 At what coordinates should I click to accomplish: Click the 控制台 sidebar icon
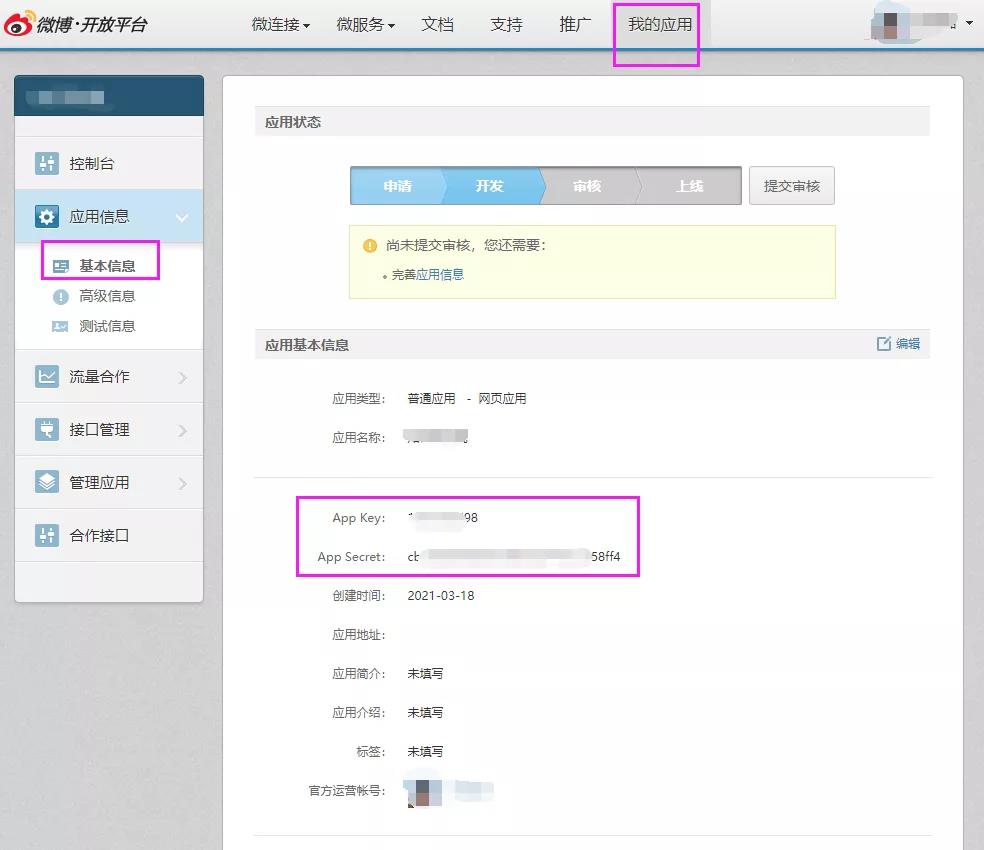pos(47,164)
